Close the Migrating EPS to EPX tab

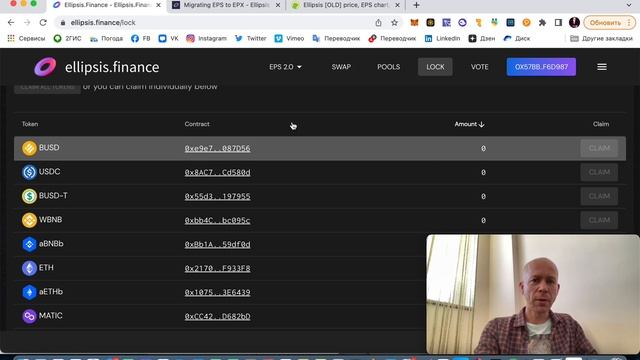tap(278, 5)
